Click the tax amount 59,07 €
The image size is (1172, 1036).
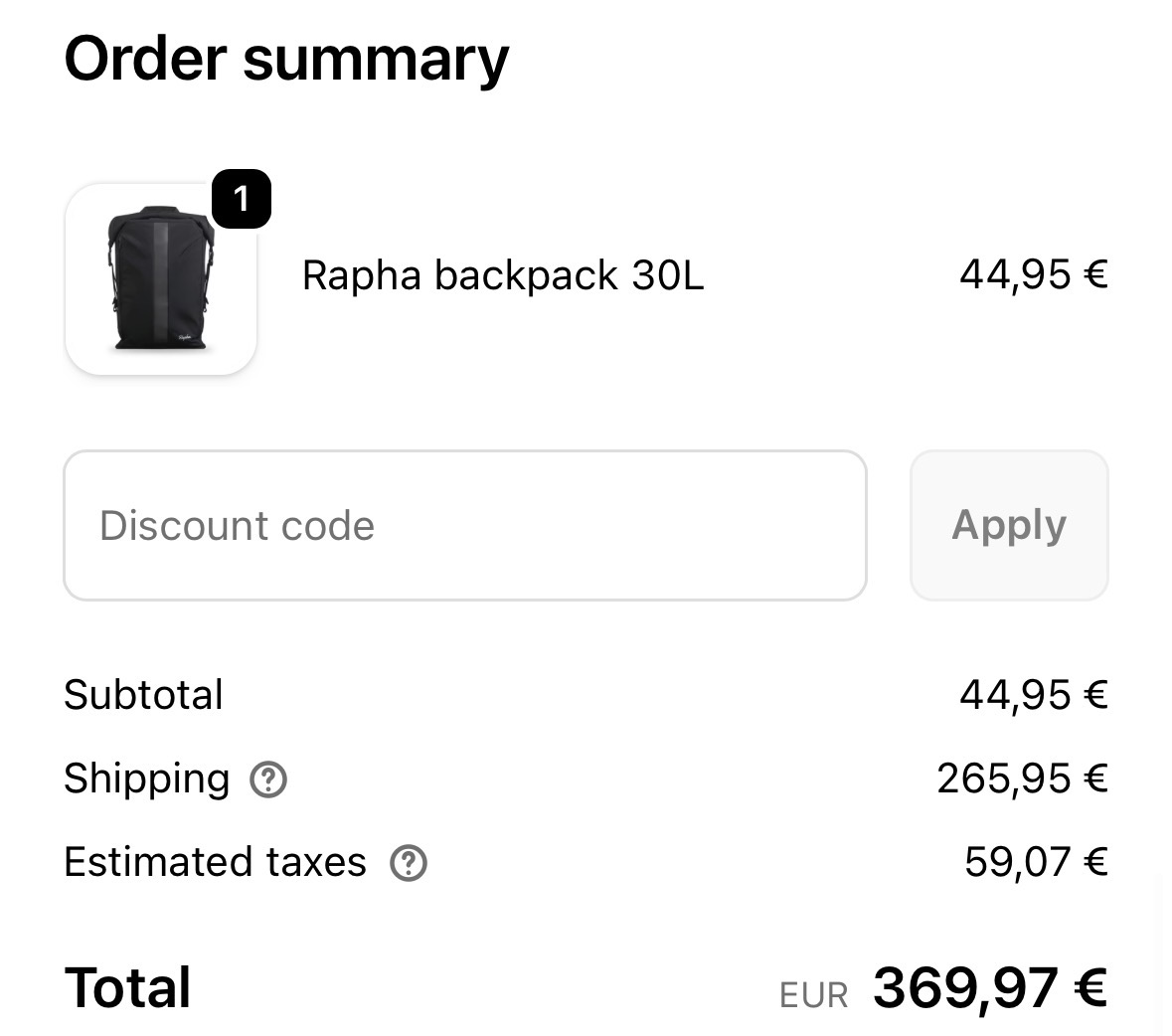(1035, 862)
